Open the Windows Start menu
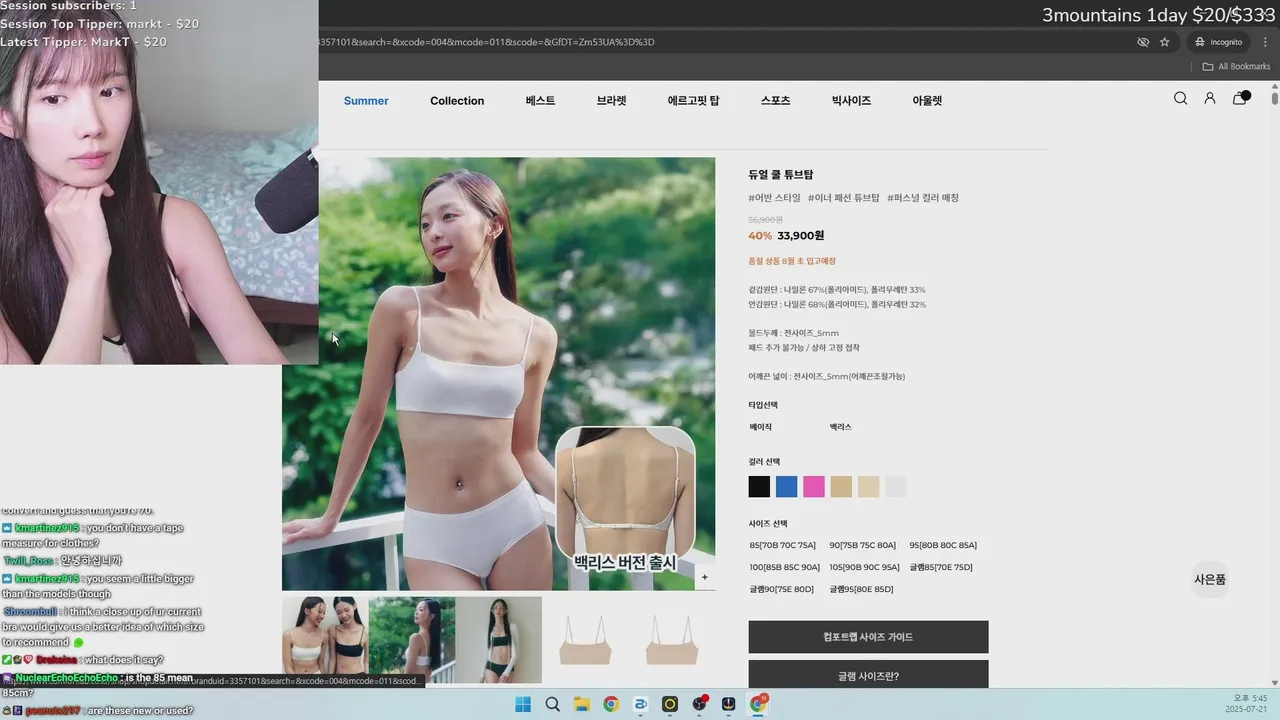The image size is (1280, 720). 523,704
